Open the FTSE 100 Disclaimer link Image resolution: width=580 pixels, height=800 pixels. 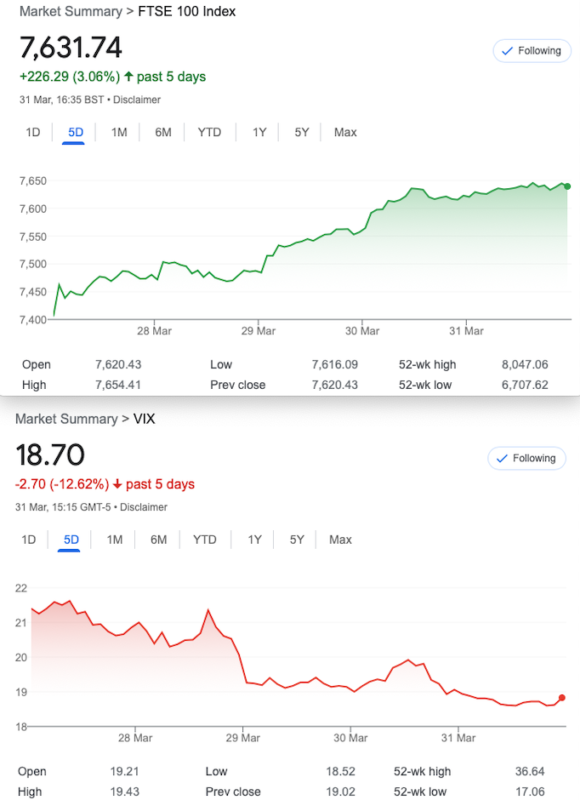point(137,100)
